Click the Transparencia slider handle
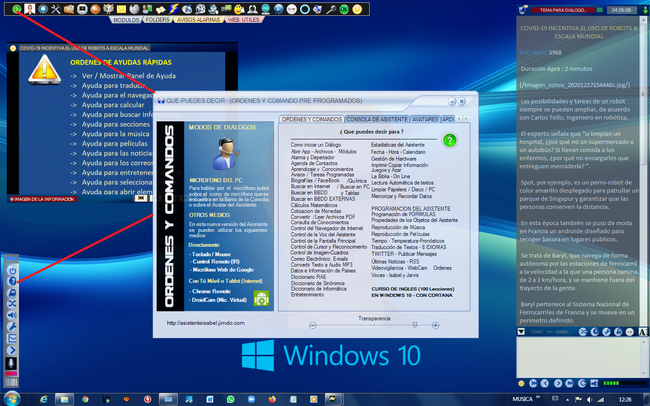 point(415,325)
